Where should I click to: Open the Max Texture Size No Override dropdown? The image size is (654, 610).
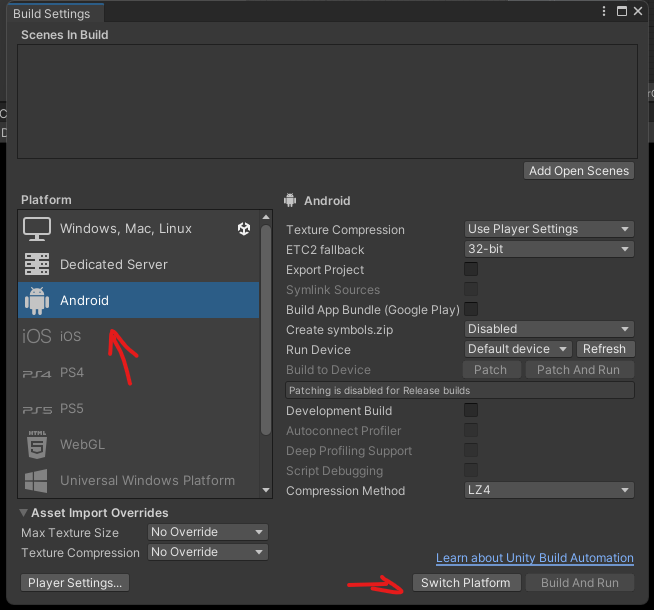click(208, 532)
